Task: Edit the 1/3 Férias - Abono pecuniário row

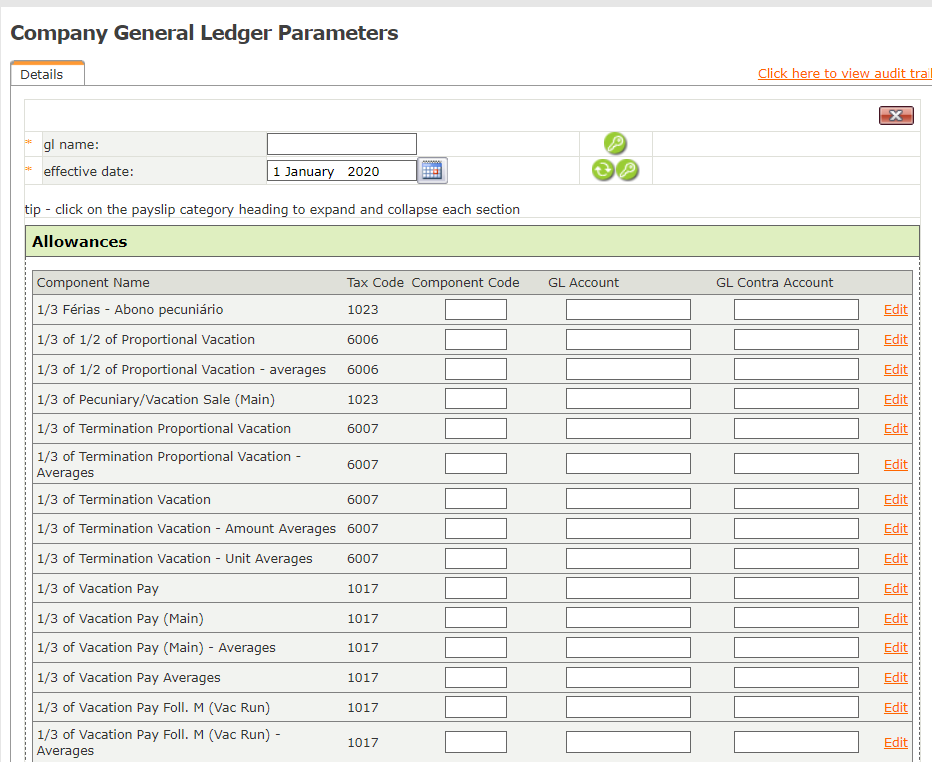Action: tap(895, 310)
